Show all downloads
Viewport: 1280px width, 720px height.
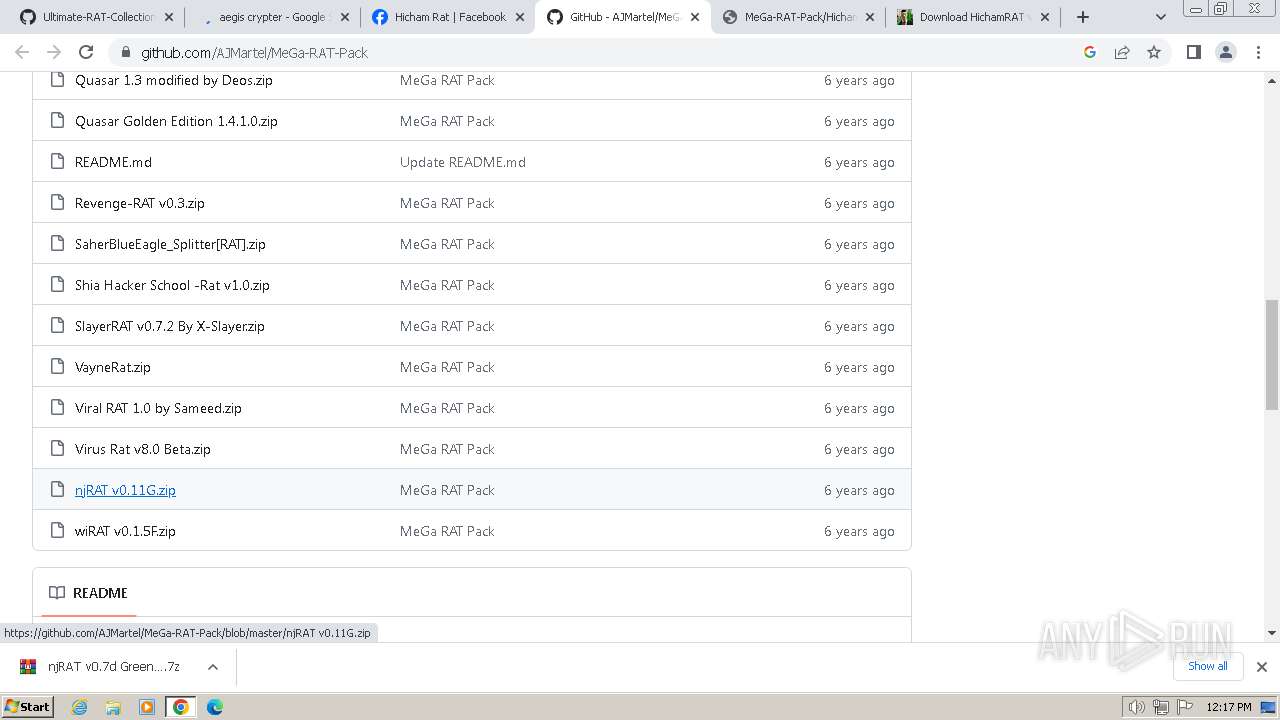click(1207, 666)
